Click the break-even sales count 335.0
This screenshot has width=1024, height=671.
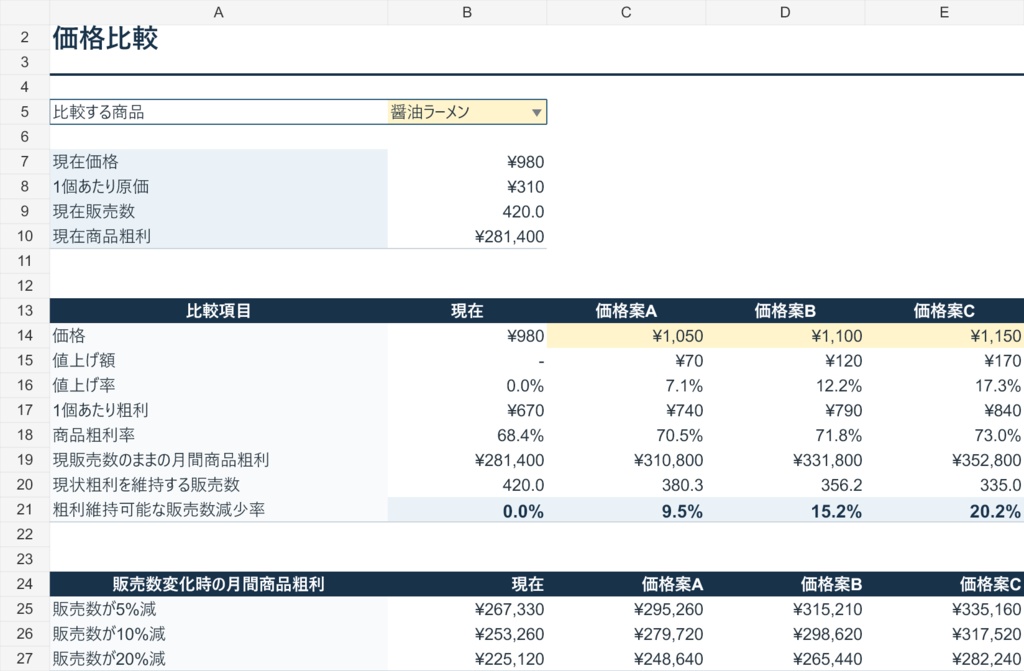944,484
